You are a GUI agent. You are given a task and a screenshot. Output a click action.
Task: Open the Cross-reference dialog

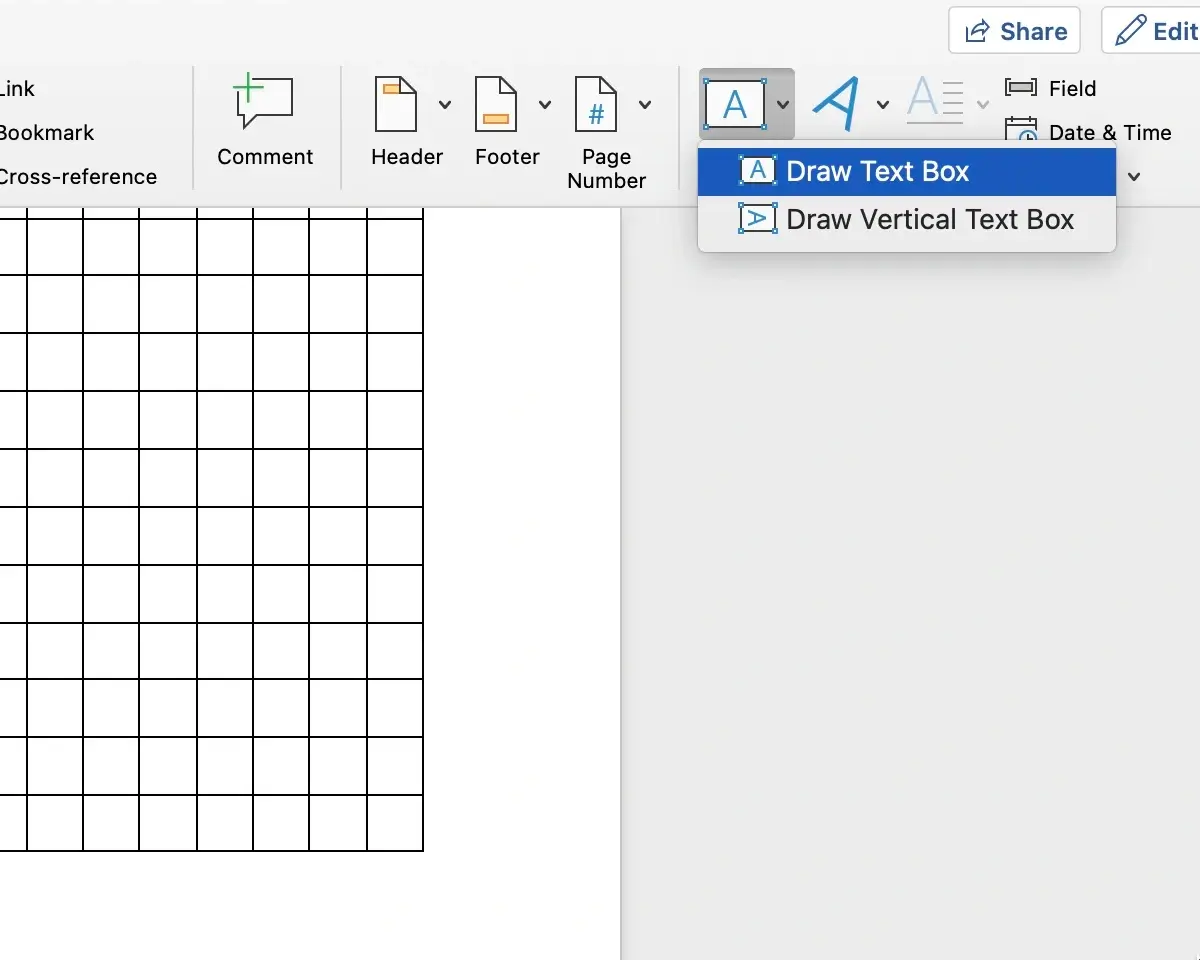[x=78, y=176]
